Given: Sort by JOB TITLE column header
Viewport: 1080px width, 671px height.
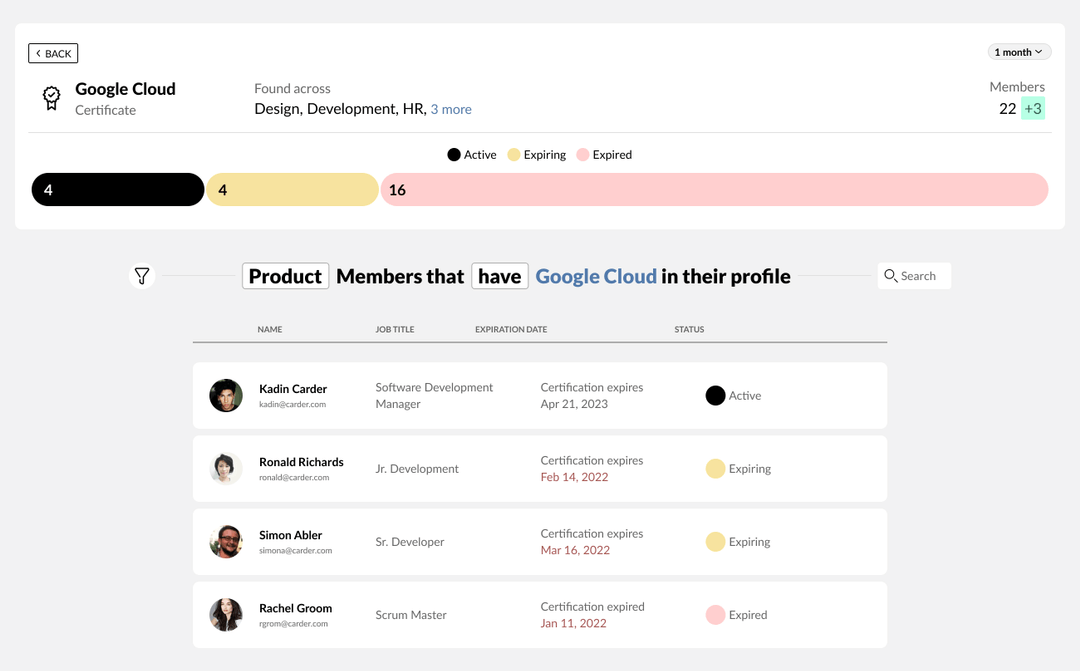Looking at the screenshot, I should click(x=395, y=329).
